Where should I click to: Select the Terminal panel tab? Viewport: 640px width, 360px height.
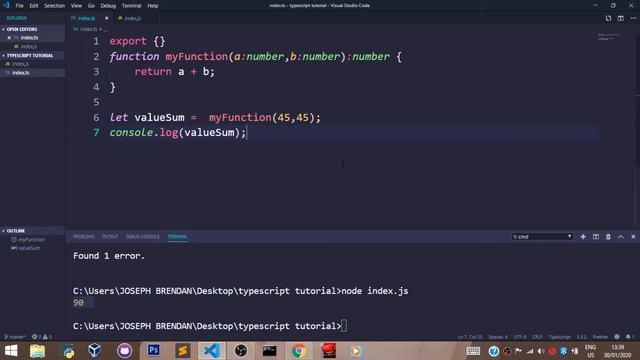[177, 237]
